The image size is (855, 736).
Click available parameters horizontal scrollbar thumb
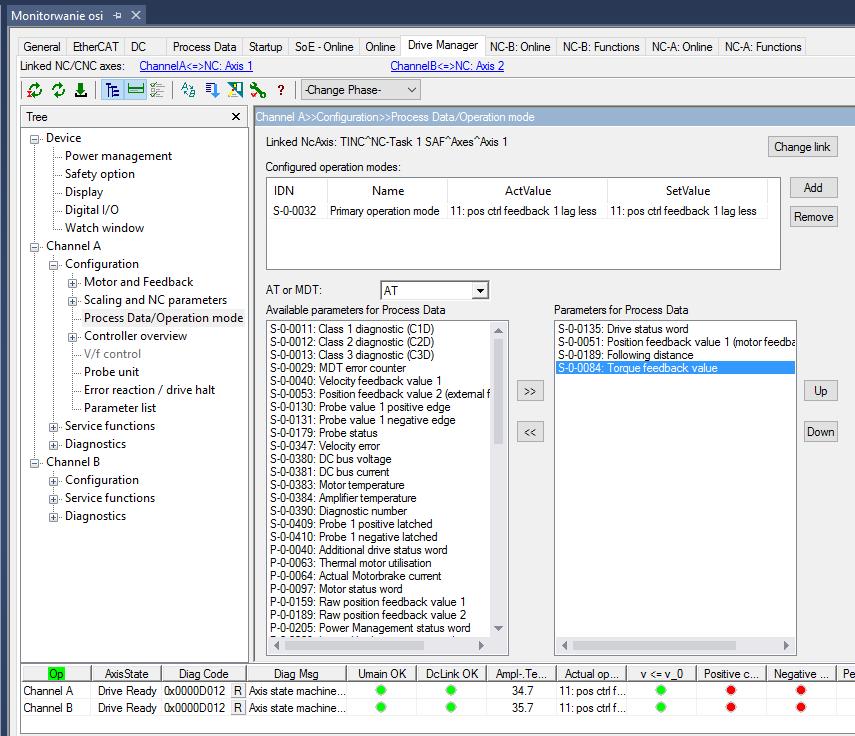(x=354, y=645)
